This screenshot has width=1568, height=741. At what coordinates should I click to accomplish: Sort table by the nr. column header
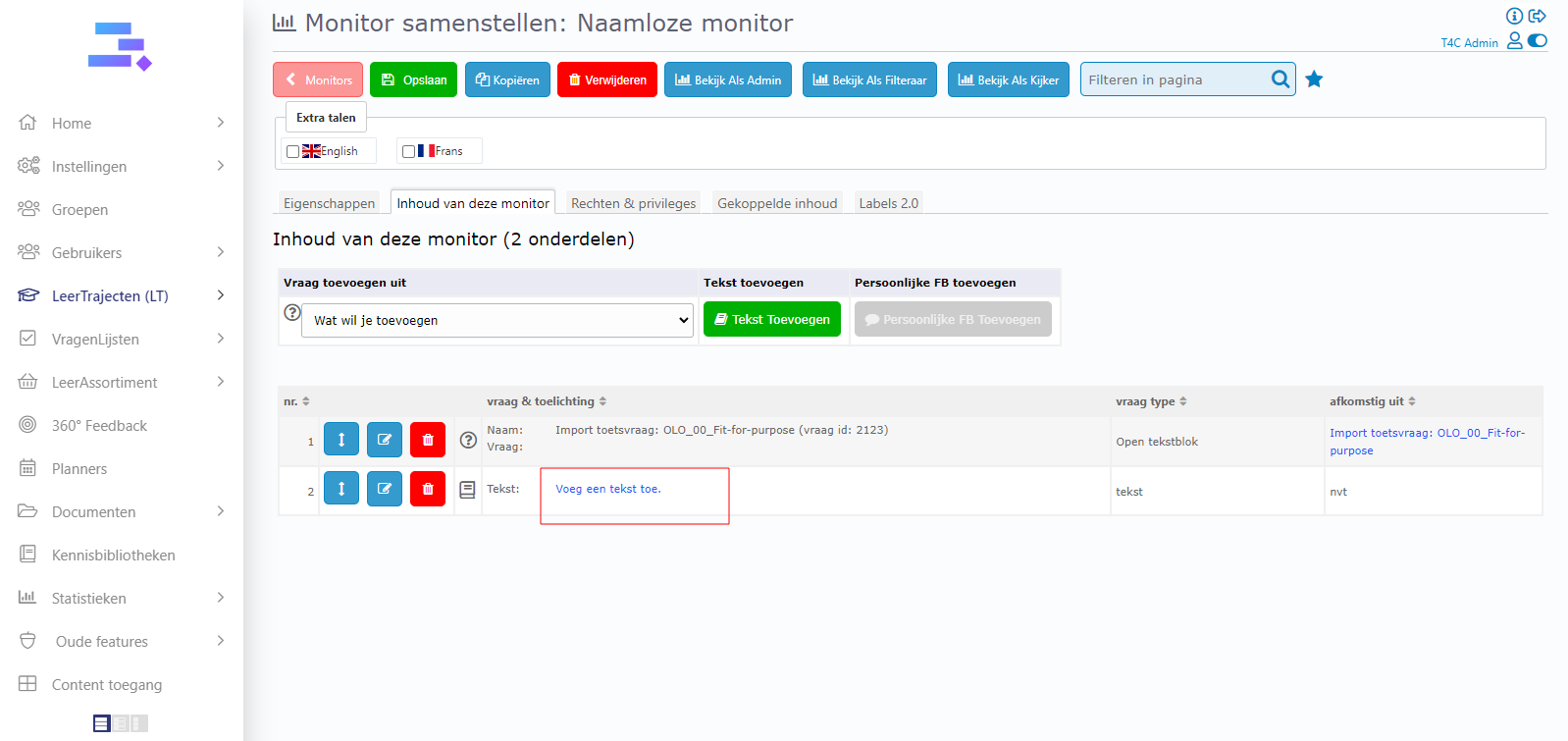pos(296,401)
